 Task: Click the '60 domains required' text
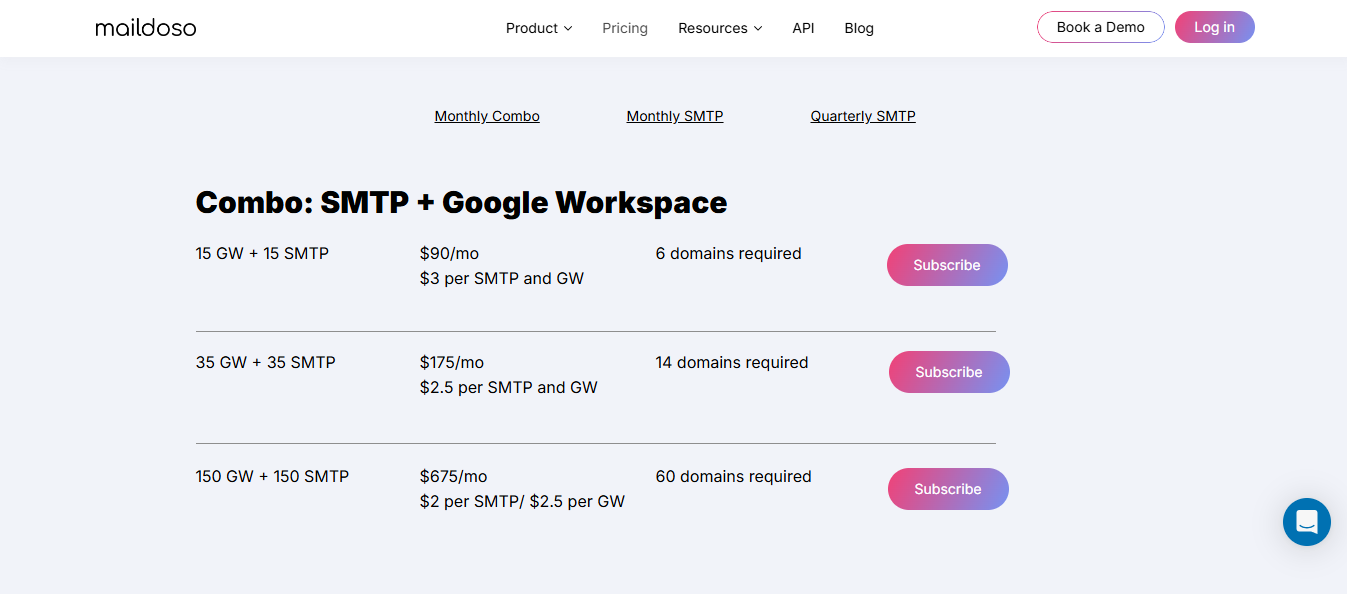[x=734, y=477]
